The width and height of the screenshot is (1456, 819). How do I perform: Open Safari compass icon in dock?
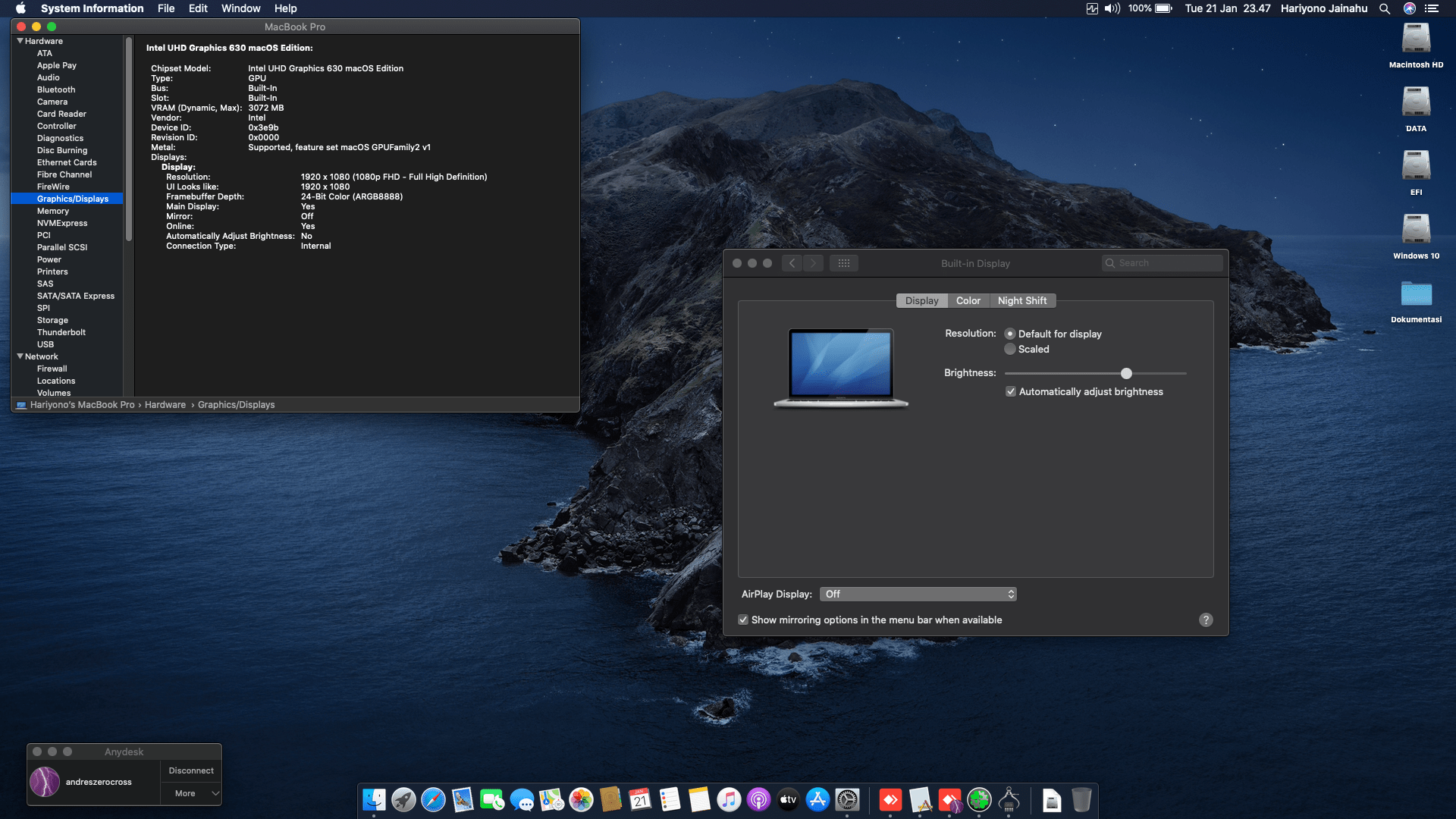[x=433, y=799]
